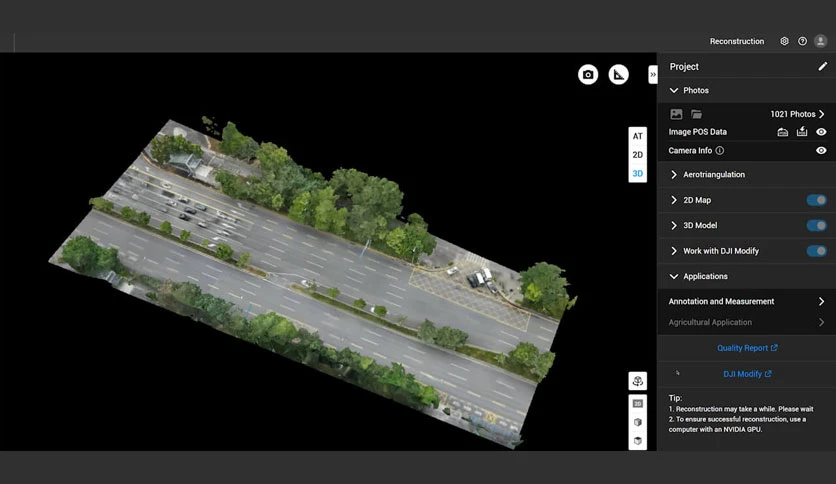This screenshot has height=484, width=836.
Task: Switch to the 2D view tab
Action: pos(638,155)
